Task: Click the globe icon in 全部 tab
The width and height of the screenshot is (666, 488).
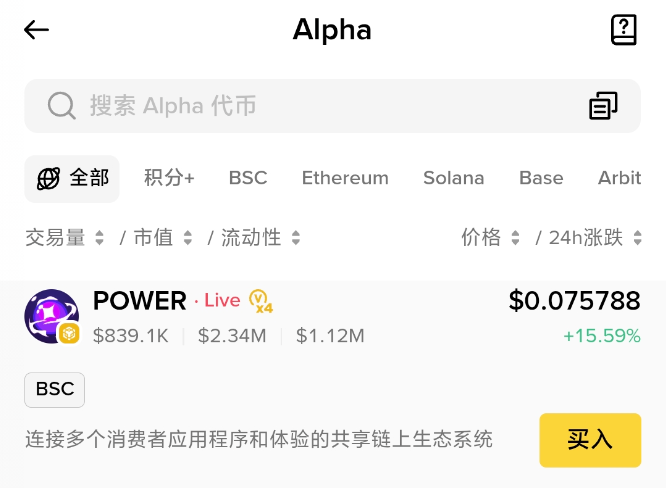Action: pos(48,179)
